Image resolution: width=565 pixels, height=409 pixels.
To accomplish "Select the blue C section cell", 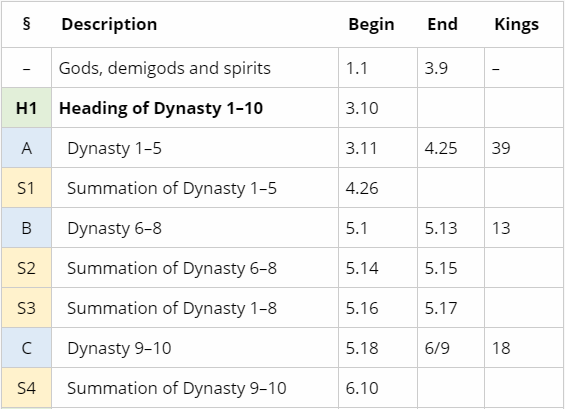I will [26, 348].
